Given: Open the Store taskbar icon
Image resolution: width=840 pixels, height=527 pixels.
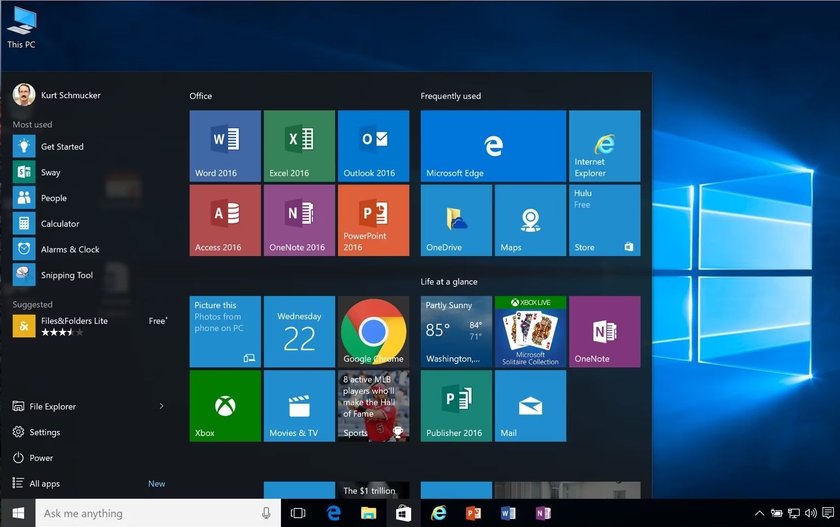Looking at the screenshot, I should point(403,513).
